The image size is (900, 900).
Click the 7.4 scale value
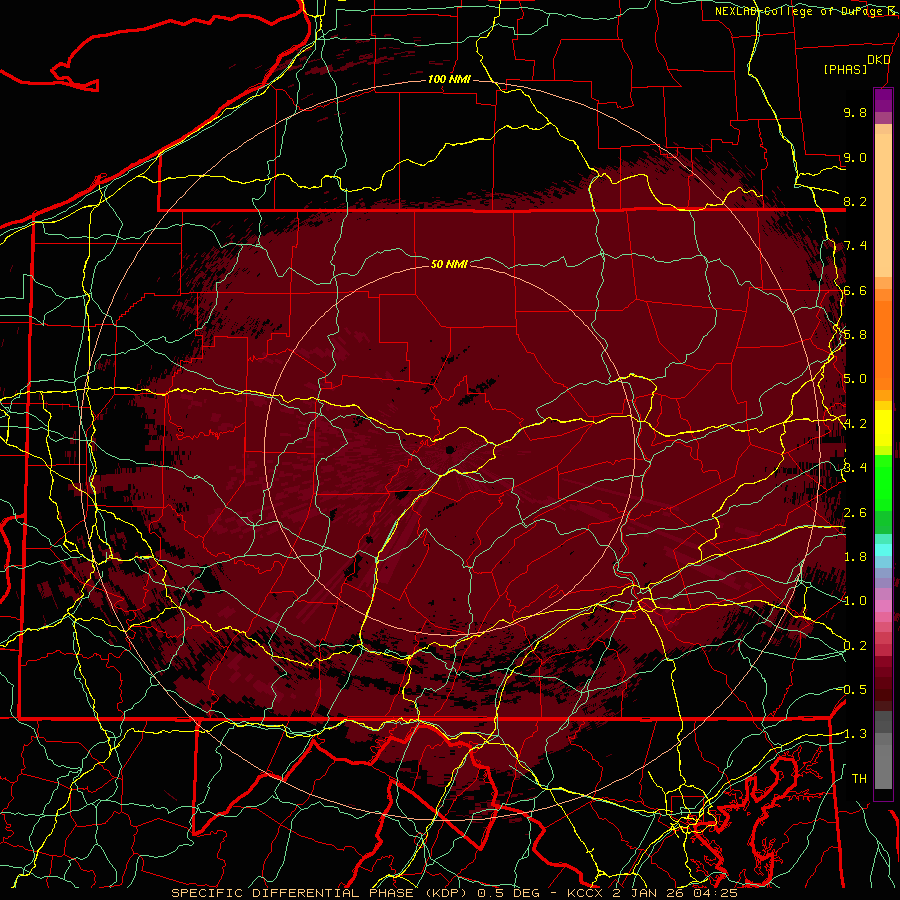tap(855, 246)
